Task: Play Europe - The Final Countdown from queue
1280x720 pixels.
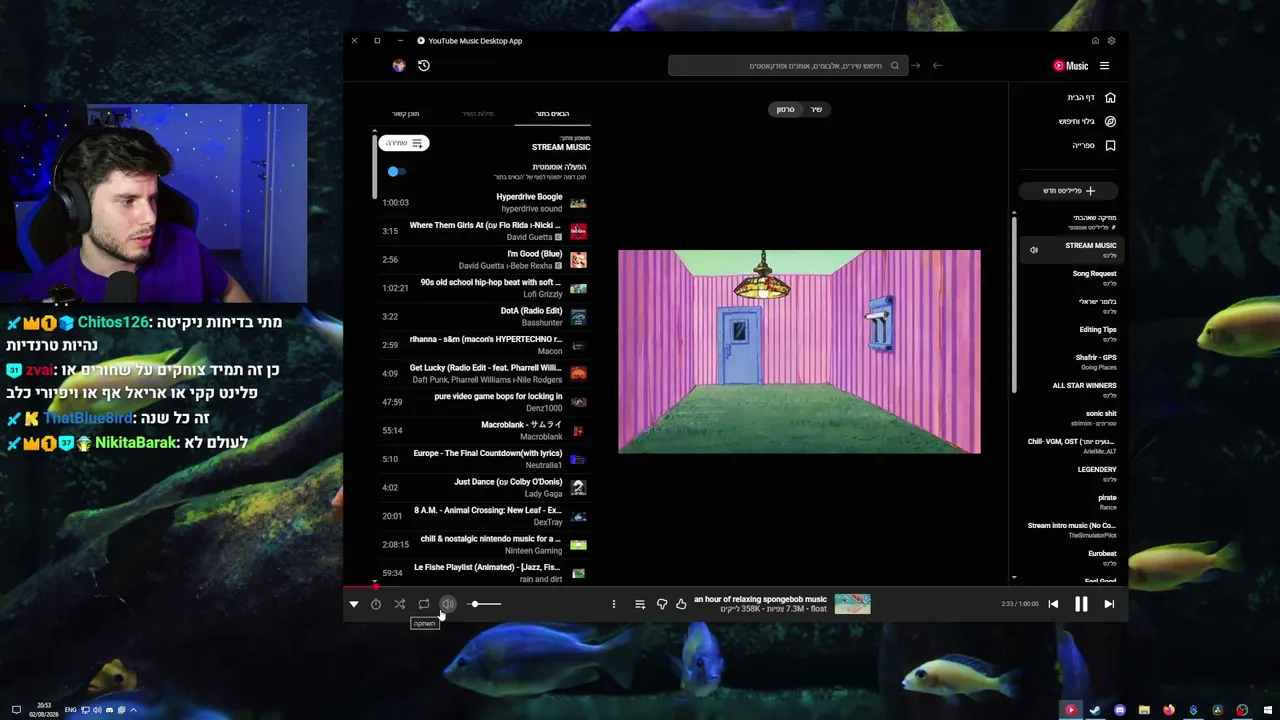Action: point(484,459)
